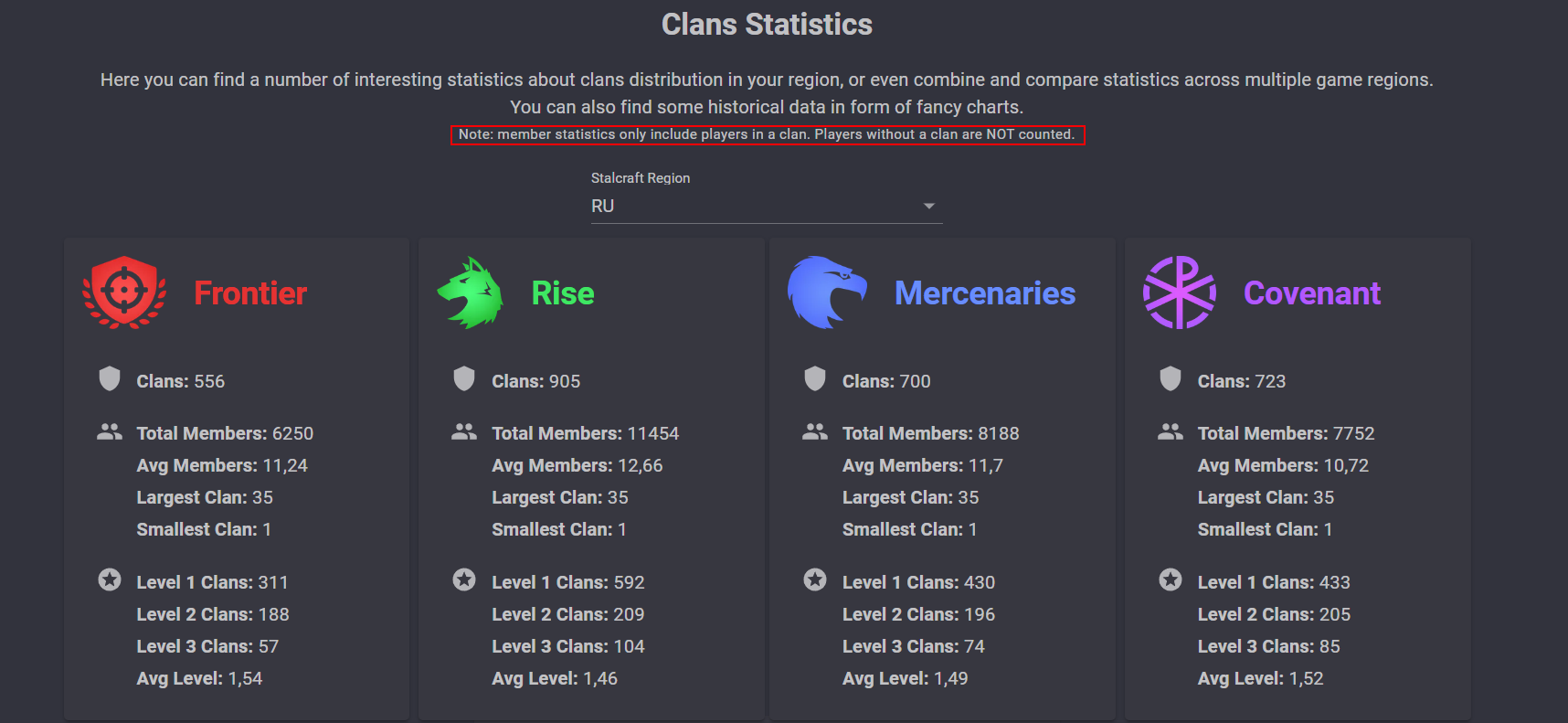This screenshot has width=1568, height=723.
Task: Select the RU region combo box value
Action: point(767,207)
